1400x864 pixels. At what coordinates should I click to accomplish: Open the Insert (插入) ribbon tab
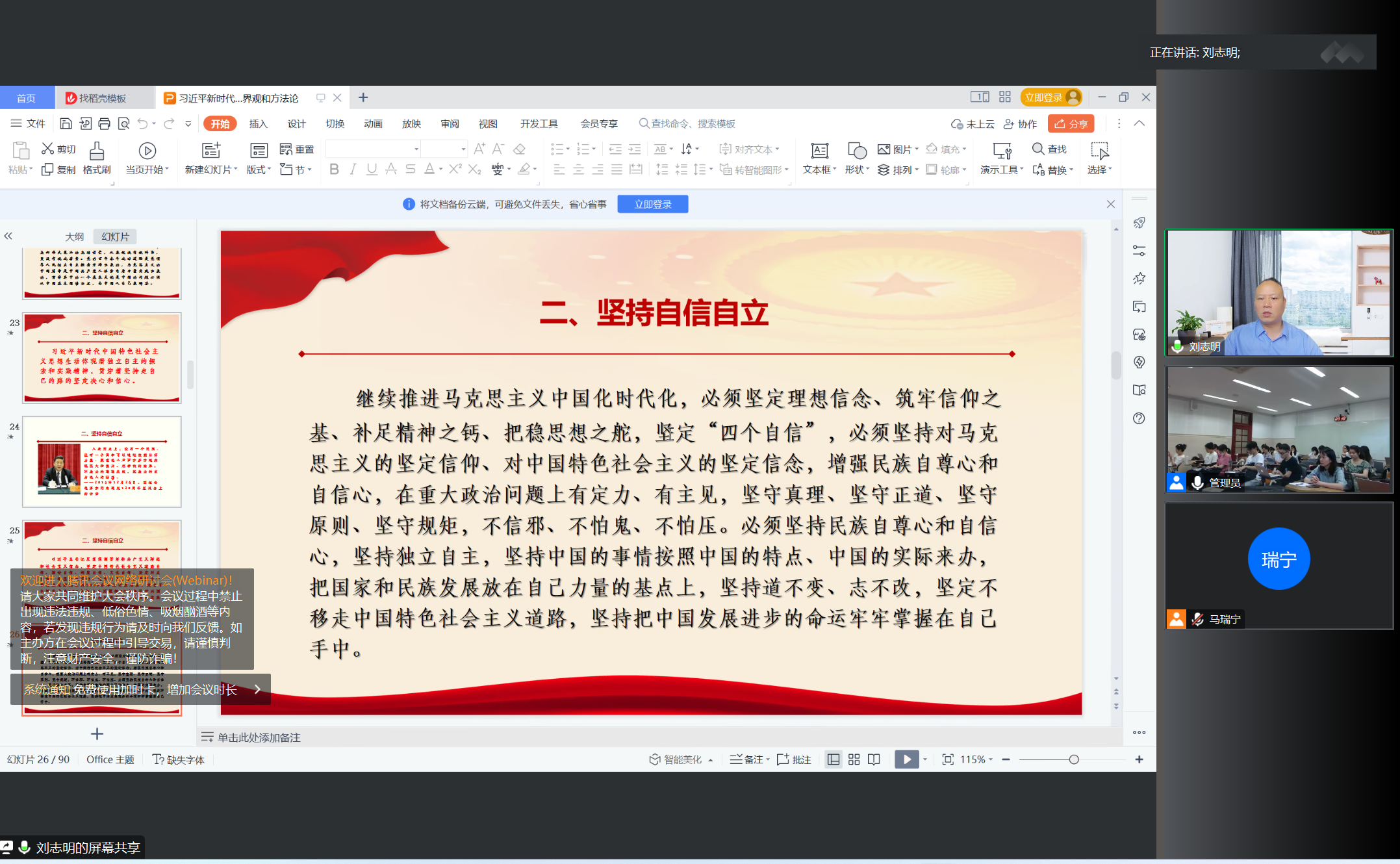tap(258, 123)
